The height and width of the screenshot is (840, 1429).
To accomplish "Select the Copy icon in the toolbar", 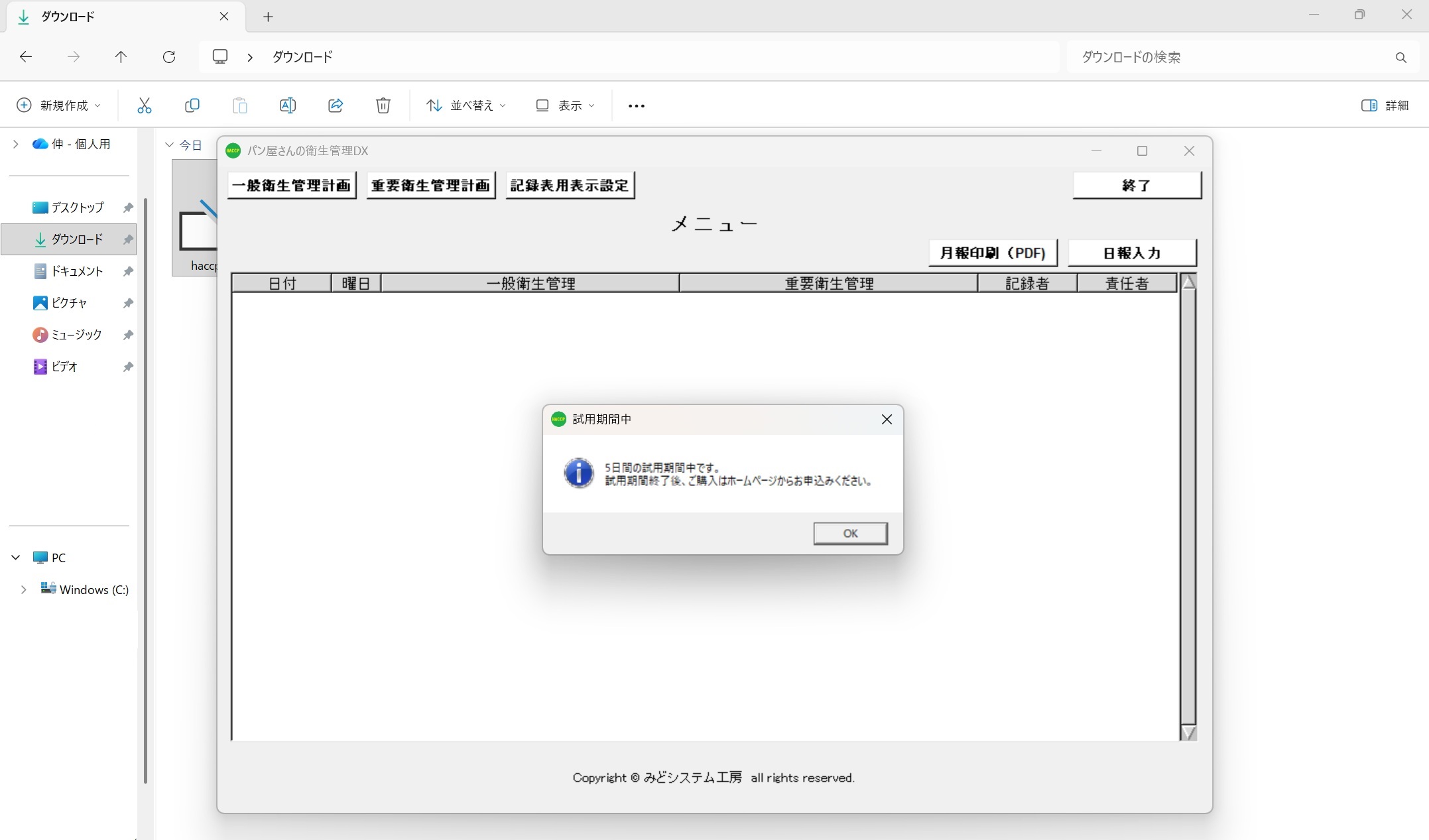I will pos(192,105).
